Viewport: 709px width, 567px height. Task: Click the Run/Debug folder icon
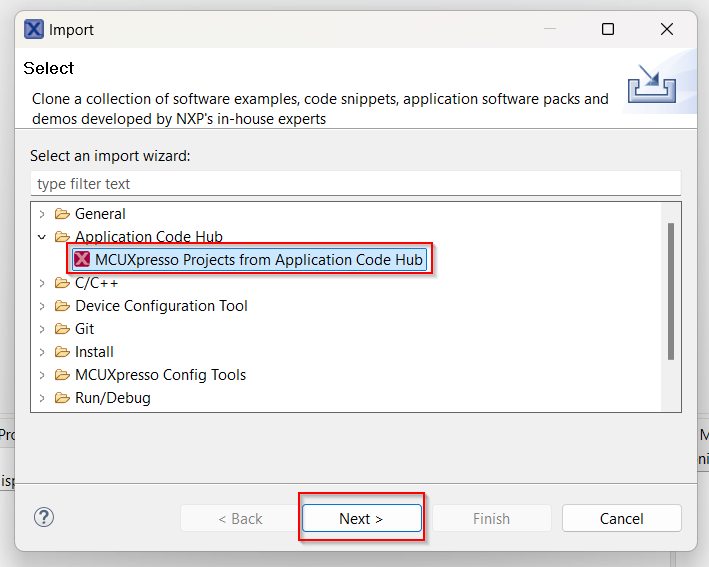[x=62, y=397]
